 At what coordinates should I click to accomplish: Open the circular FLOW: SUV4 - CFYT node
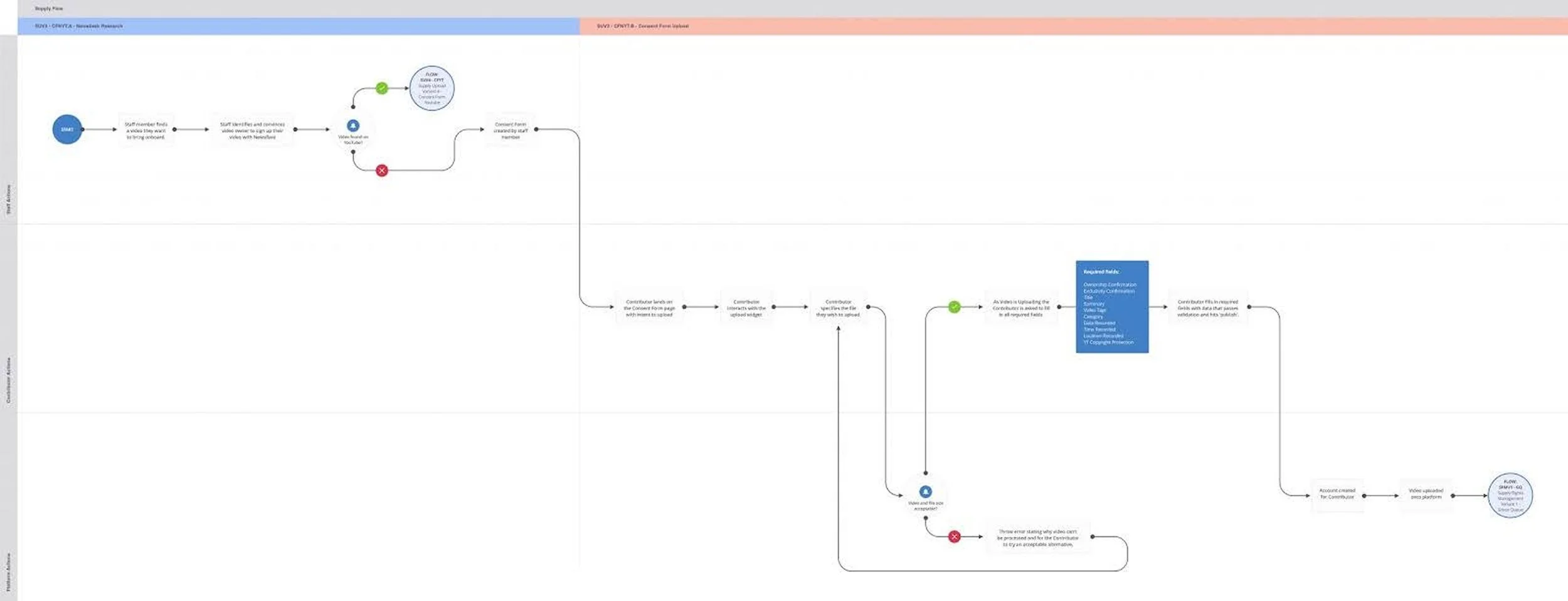pos(432,88)
